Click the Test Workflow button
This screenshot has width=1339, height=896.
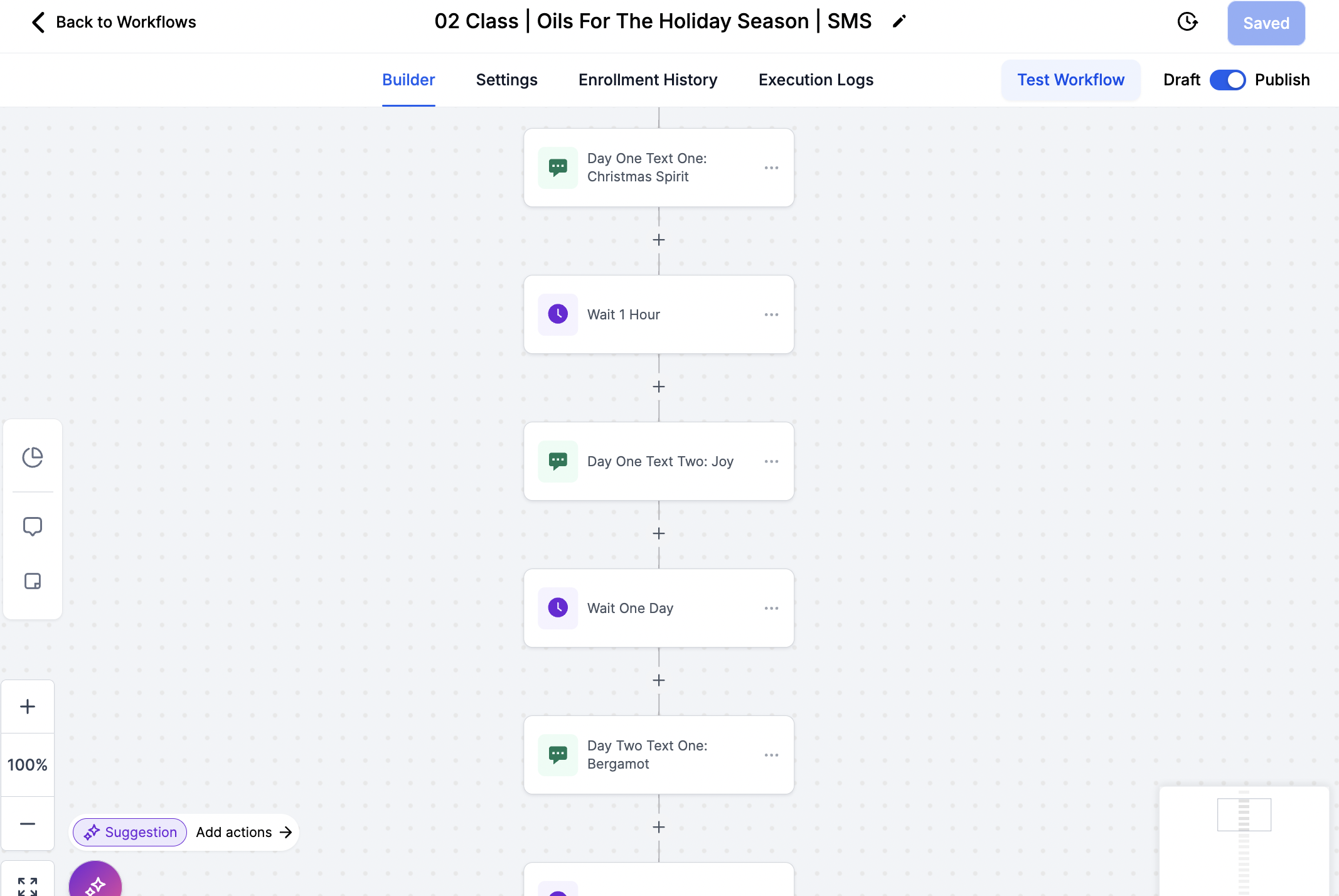pos(1070,80)
